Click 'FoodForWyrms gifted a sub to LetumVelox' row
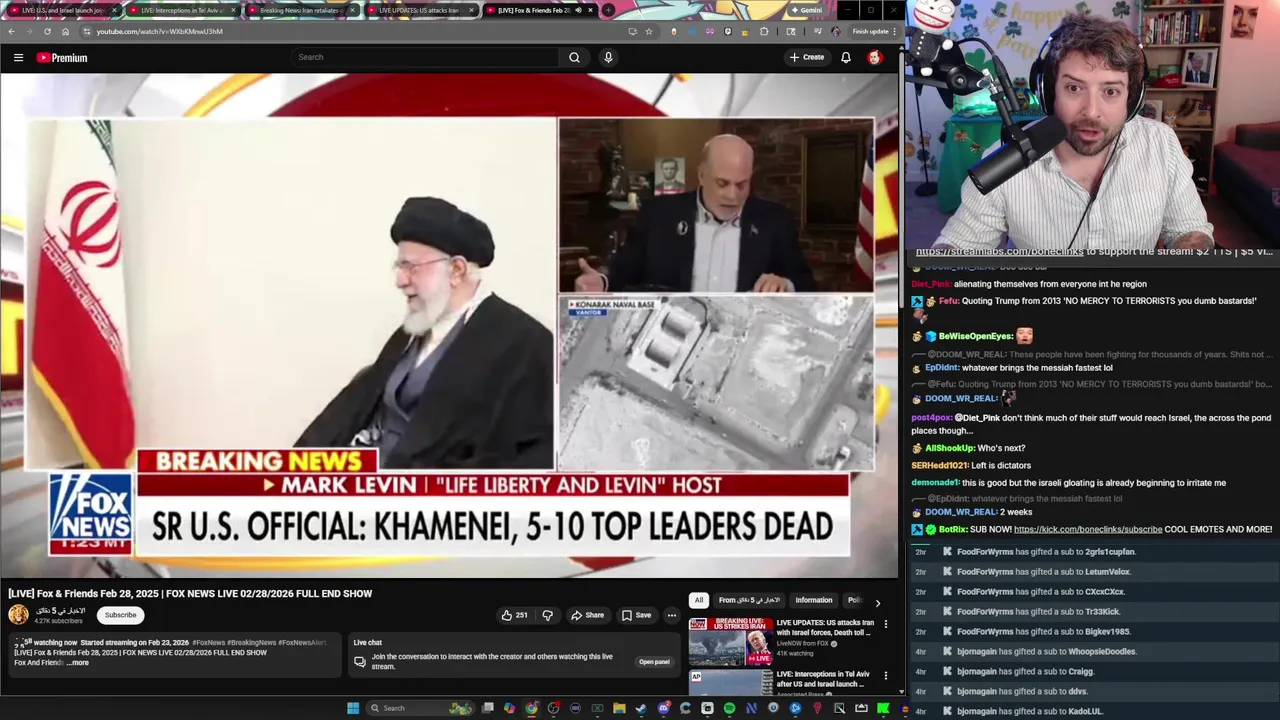The width and height of the screenshot is (1280, 720). click(1094, 572)
